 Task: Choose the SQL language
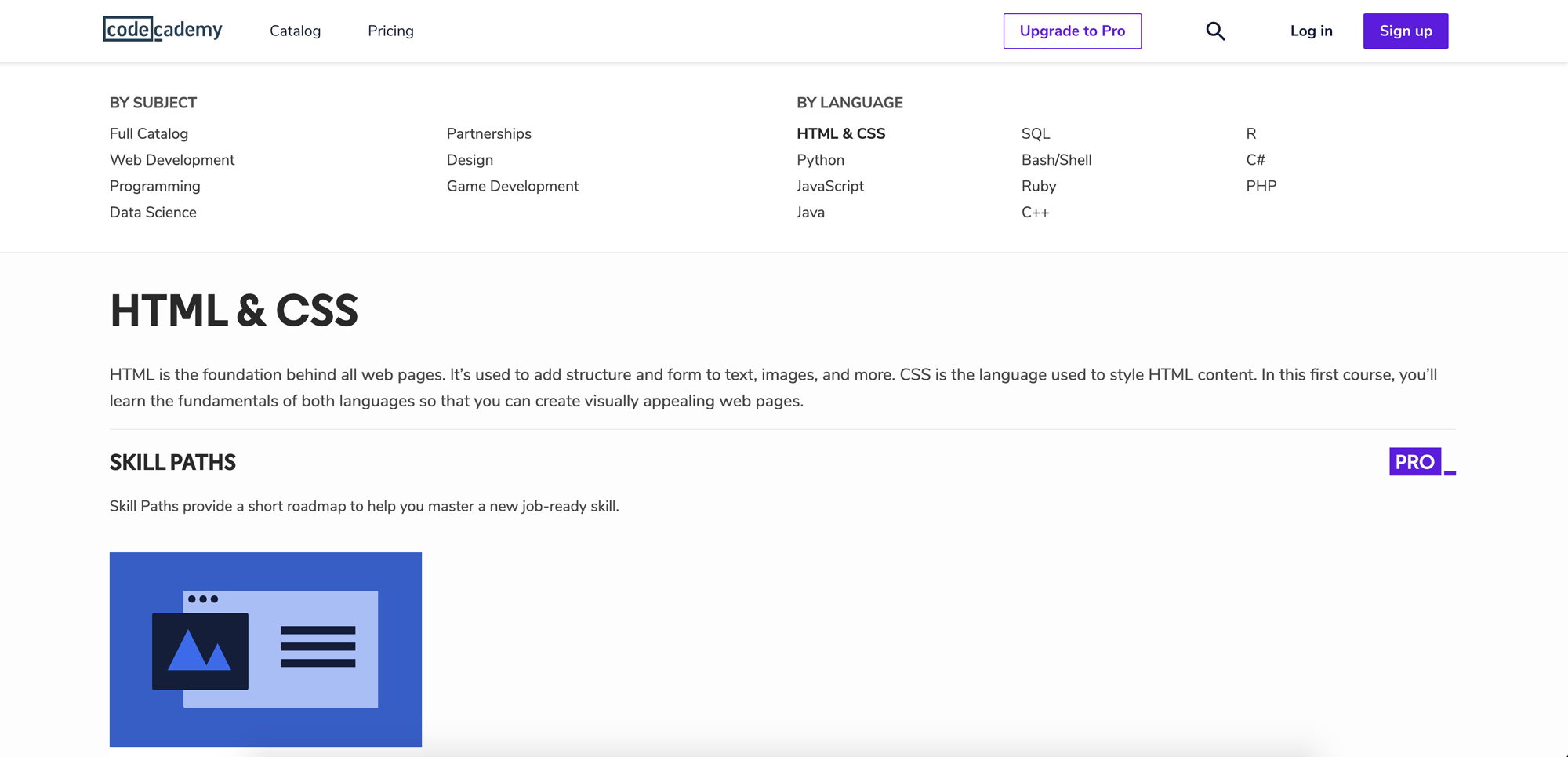pos(1036,134)
